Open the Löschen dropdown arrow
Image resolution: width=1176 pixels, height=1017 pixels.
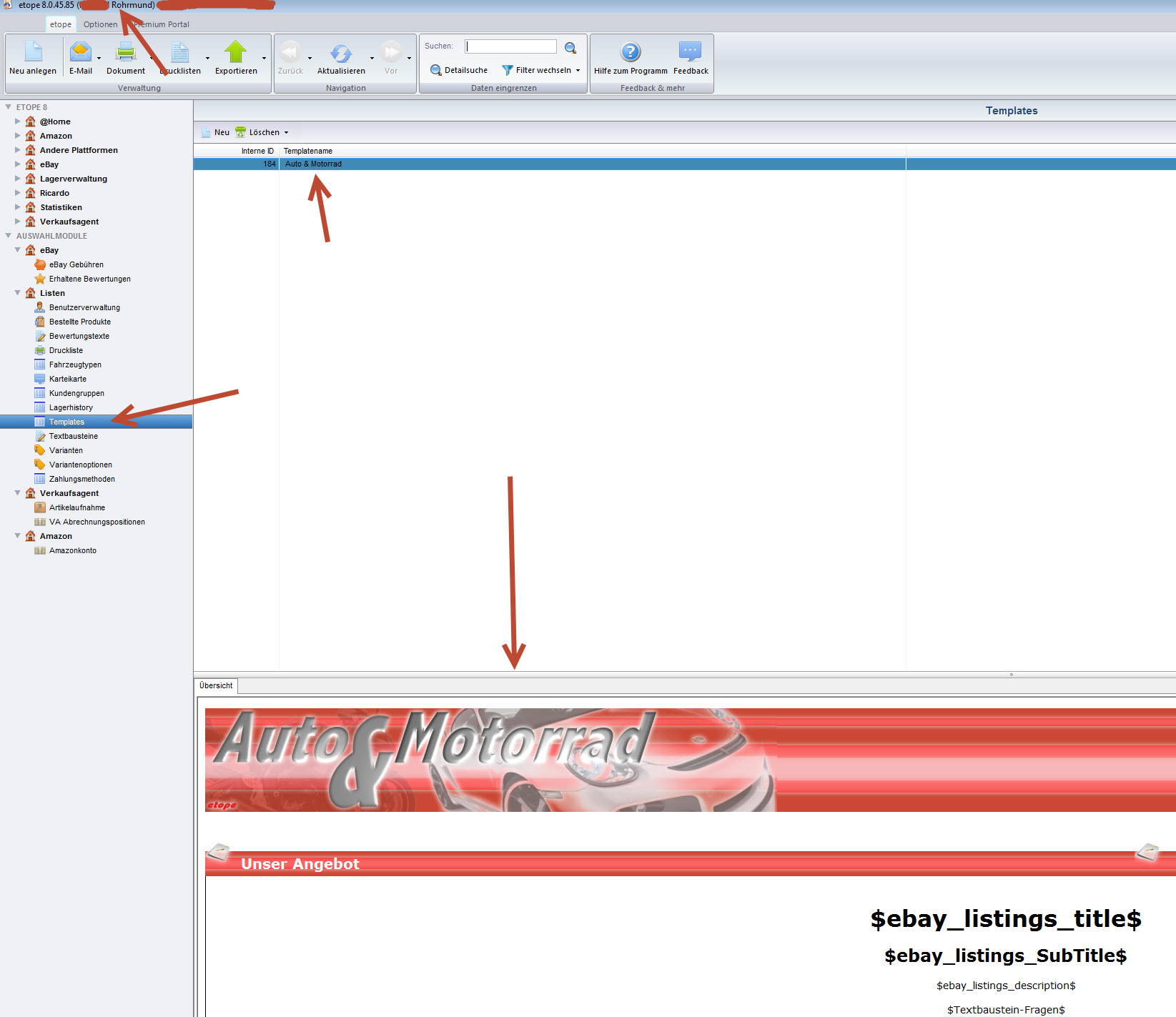pyautogui.click(x=286, y=133)
